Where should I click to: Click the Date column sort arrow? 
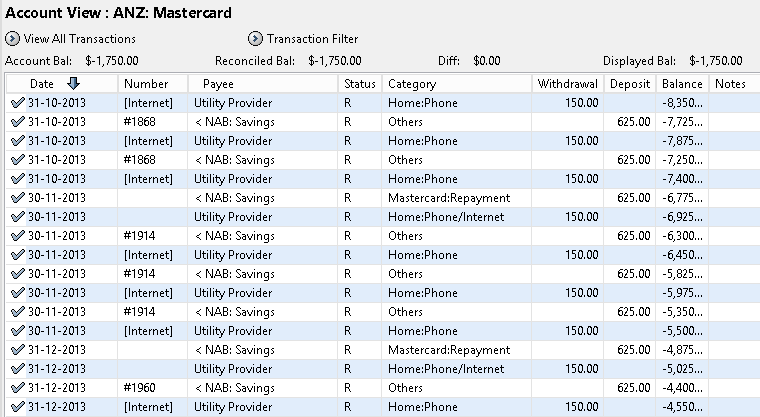[x=73, y=84]
